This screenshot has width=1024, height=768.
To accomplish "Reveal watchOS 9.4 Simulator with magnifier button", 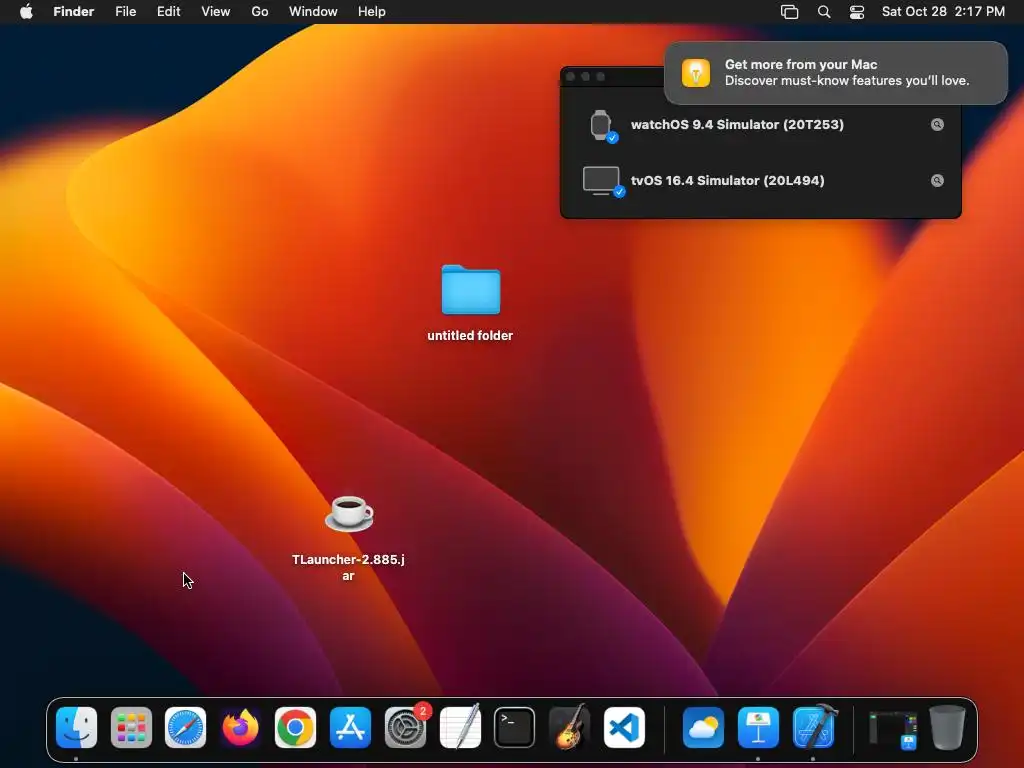I will [937, 125].
